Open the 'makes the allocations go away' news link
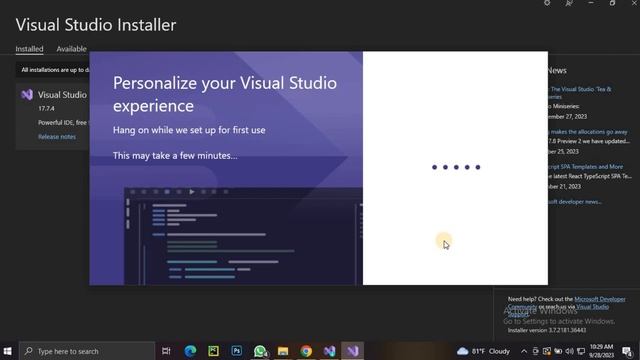The height and width of the screenshot is (360, 640). (x=589, y=132)
